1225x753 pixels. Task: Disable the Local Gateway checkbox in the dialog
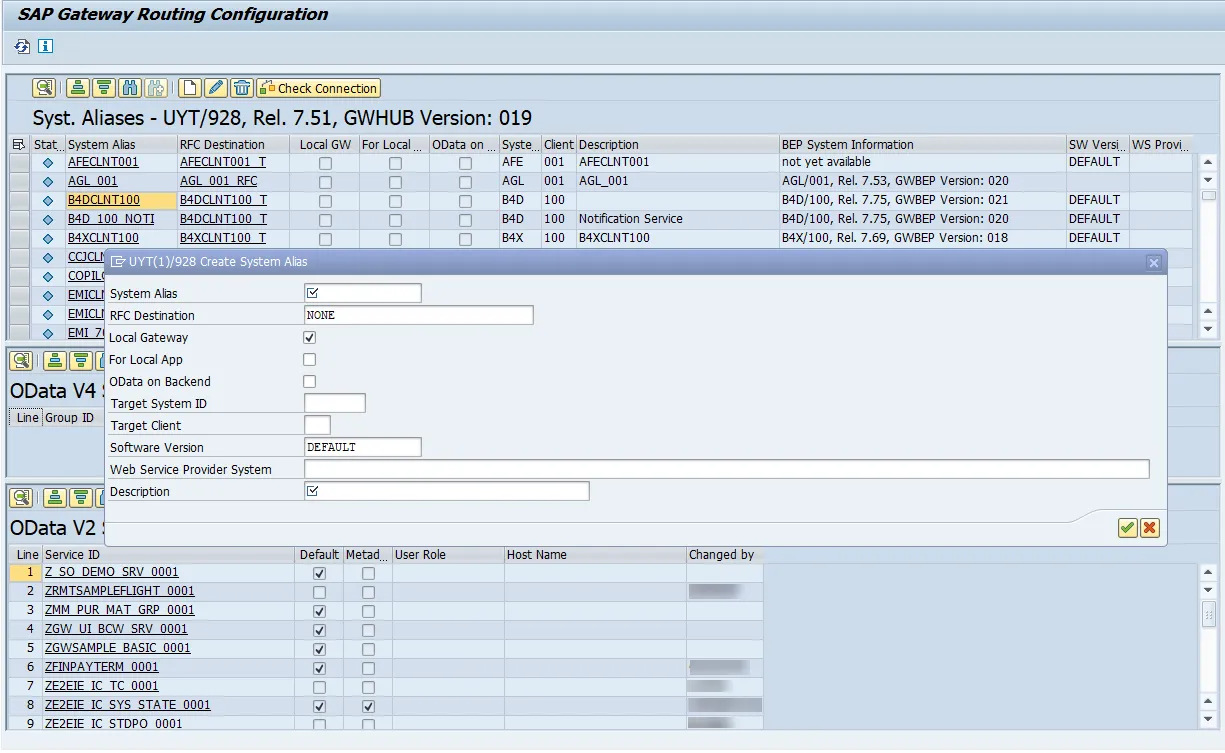click(x=309, y=337)
